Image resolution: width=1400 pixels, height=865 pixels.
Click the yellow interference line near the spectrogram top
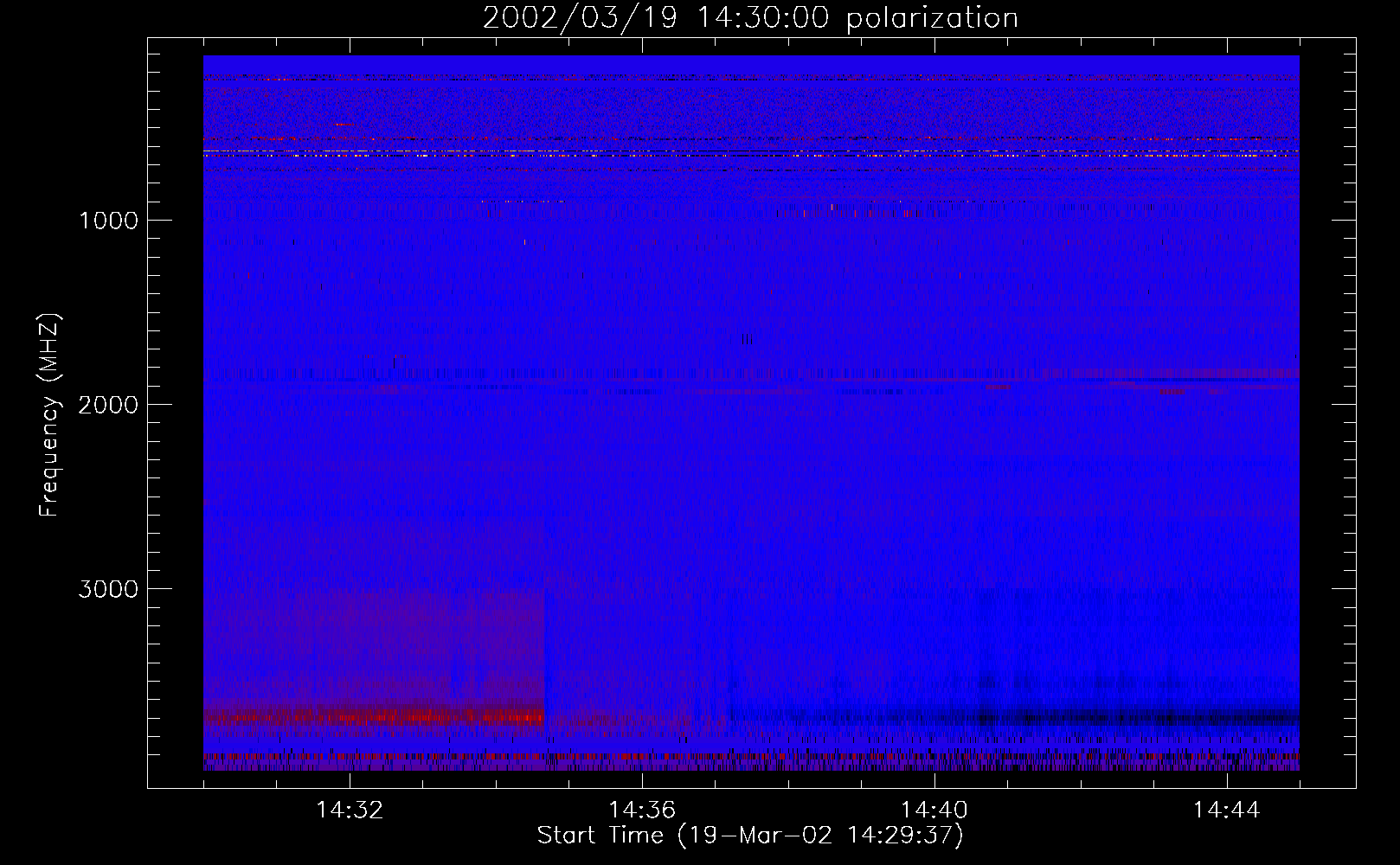pos(751,151)
